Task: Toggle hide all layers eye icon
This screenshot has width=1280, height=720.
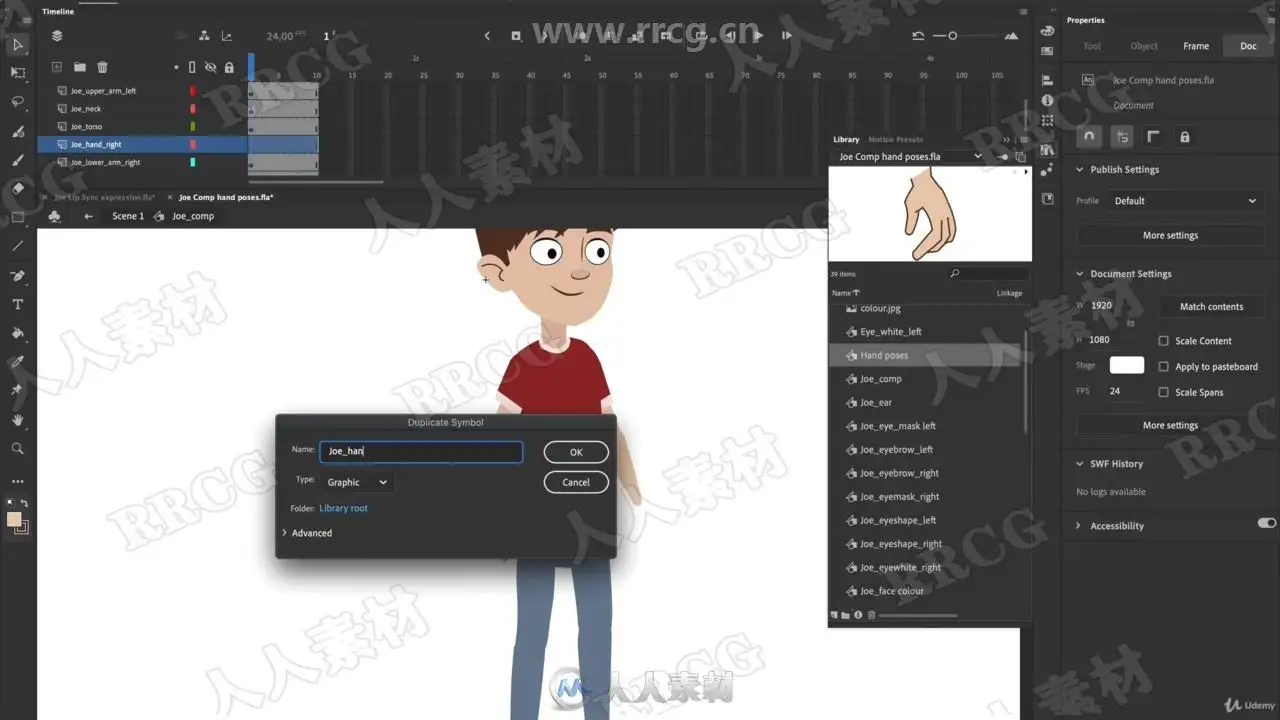Action: [x=210, y=67]
